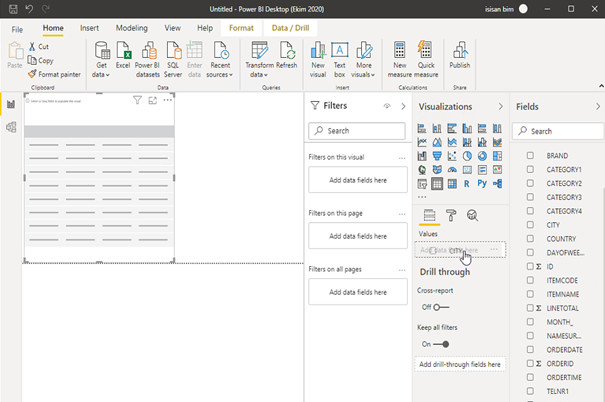Select the Scatter chart visual

tap(452, 156)
